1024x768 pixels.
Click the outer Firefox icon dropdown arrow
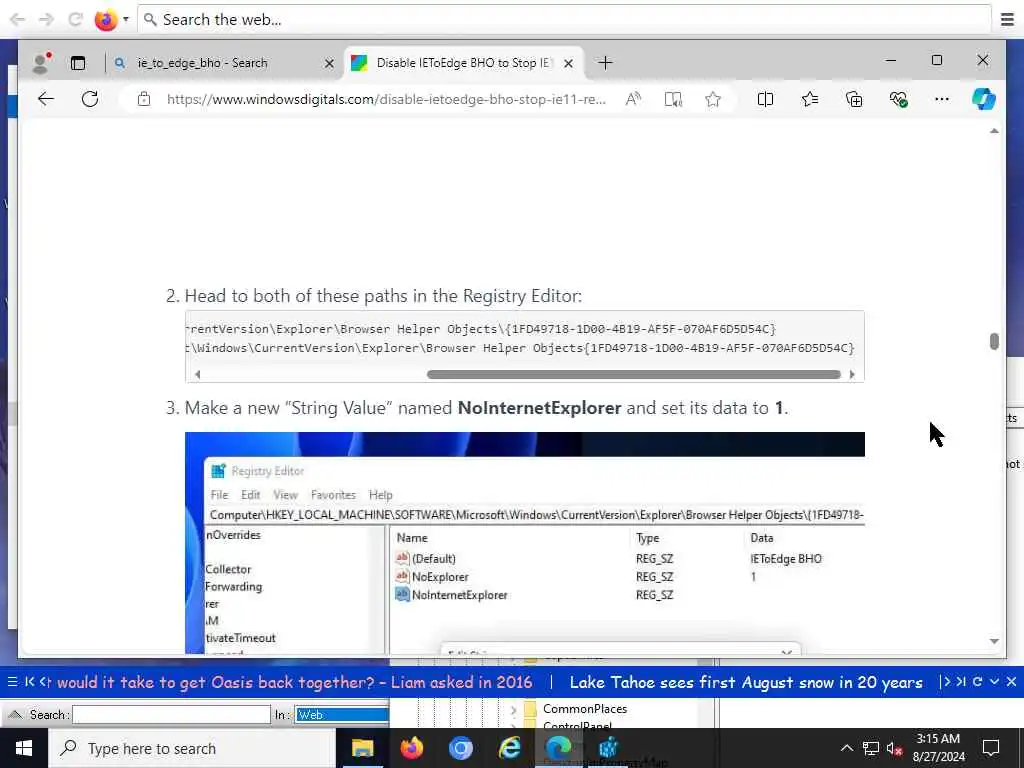click(x=125, y=19)
